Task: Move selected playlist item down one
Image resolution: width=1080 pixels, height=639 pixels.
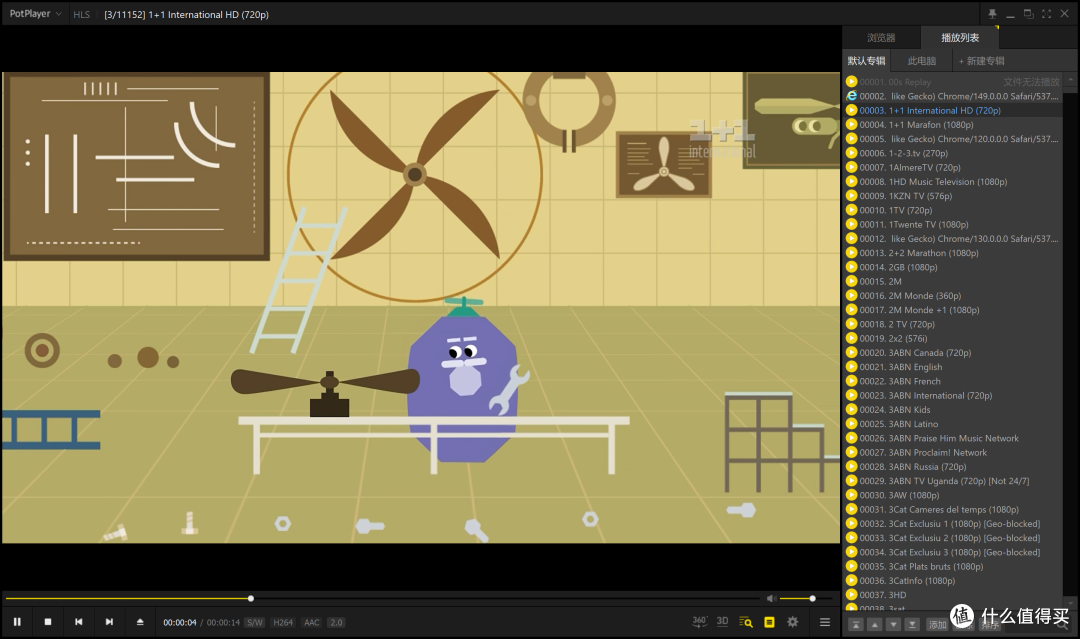Action: click(x=893, y=625)
